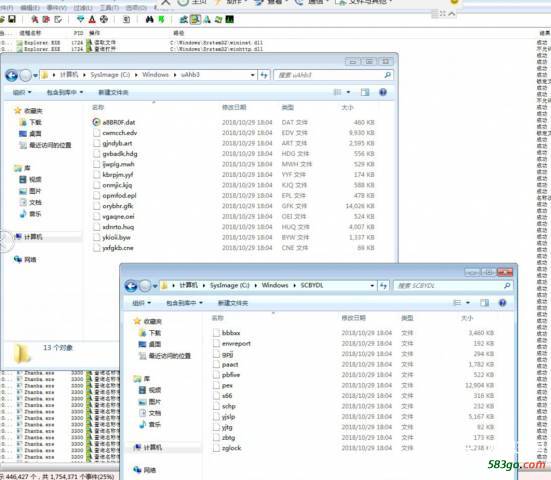Viewport: 551px width, 480px height.
Task: Click the crosshair Include Process target icon
Action: coord(104,19)
